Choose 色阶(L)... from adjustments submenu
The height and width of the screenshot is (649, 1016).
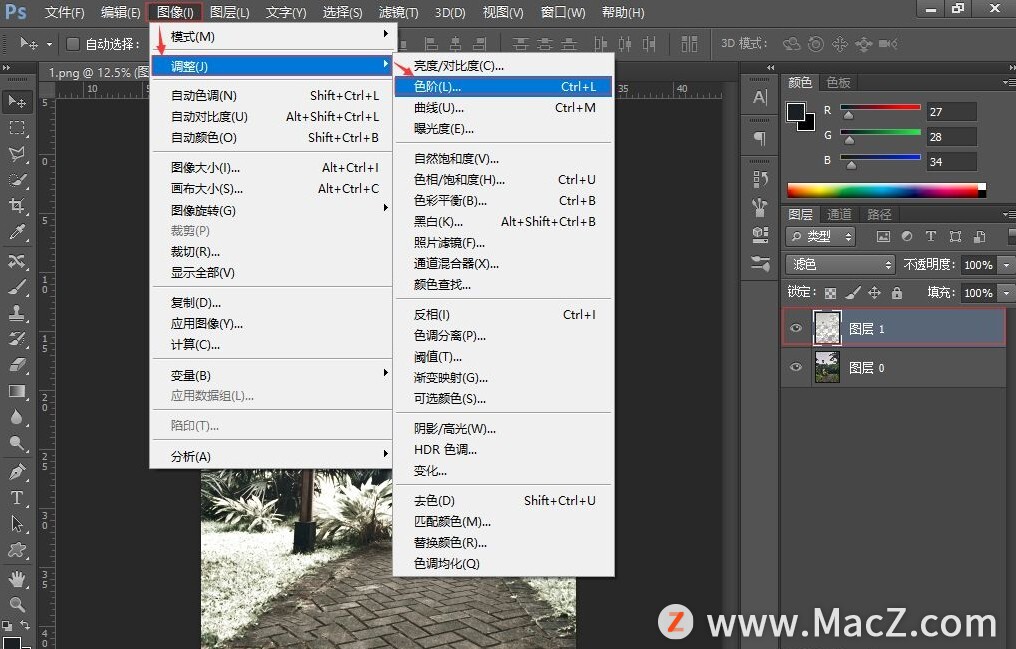[503, 86]
